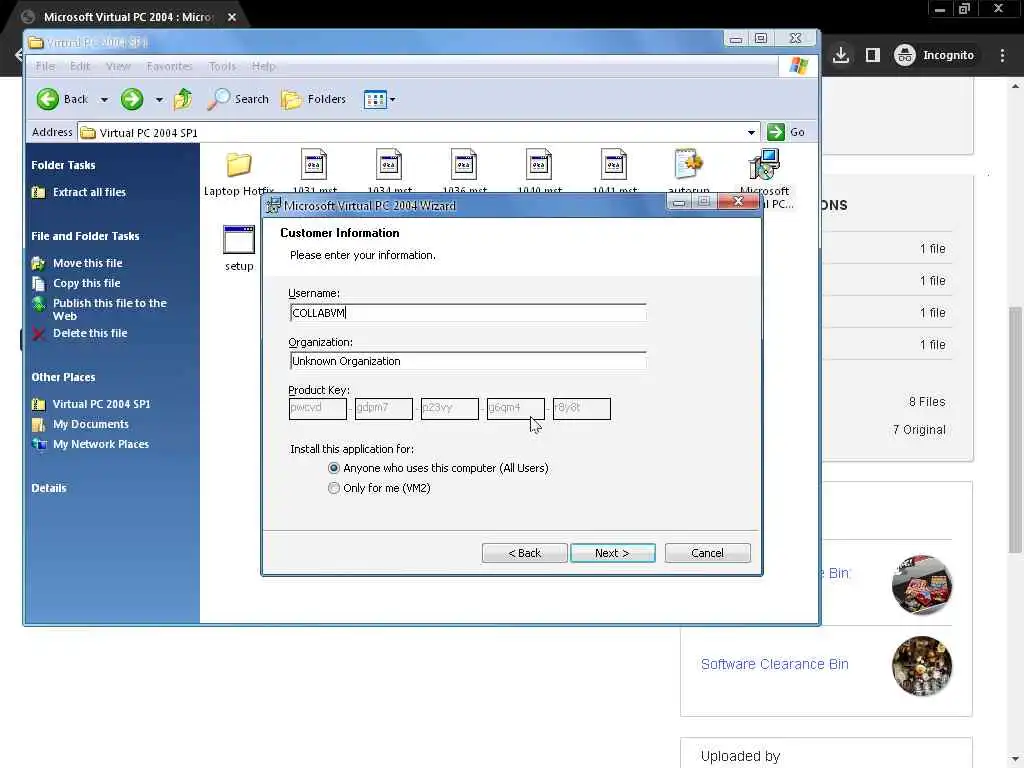Screen dimensions: 1024x768
Task: Click the Organization text field
Action: click(468, 361)
